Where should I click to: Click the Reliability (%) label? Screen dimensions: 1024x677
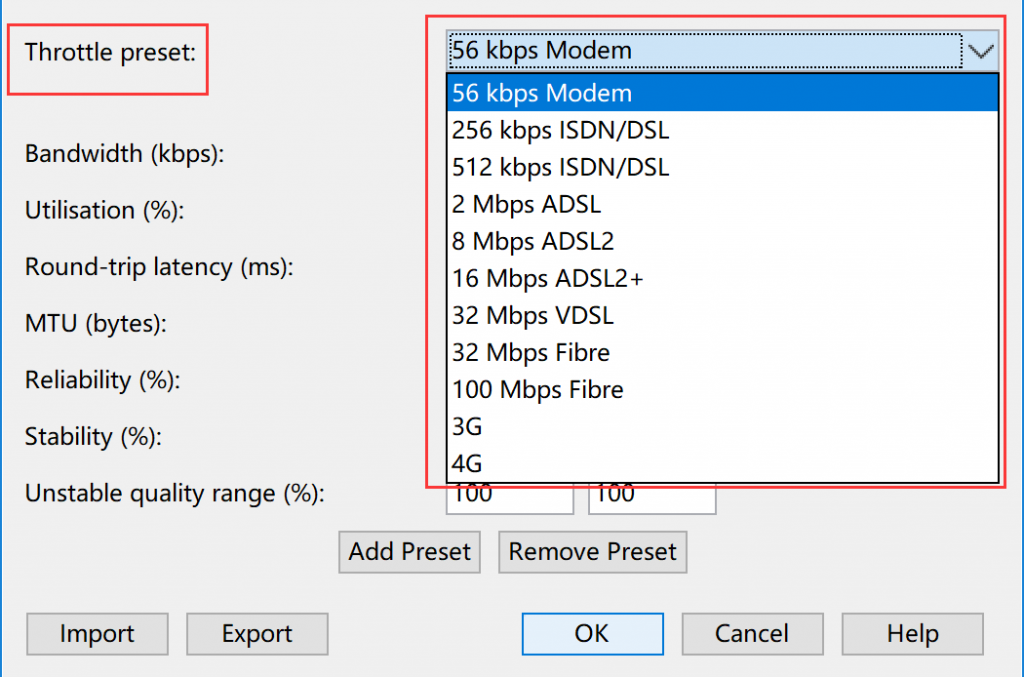pos(102,380)
